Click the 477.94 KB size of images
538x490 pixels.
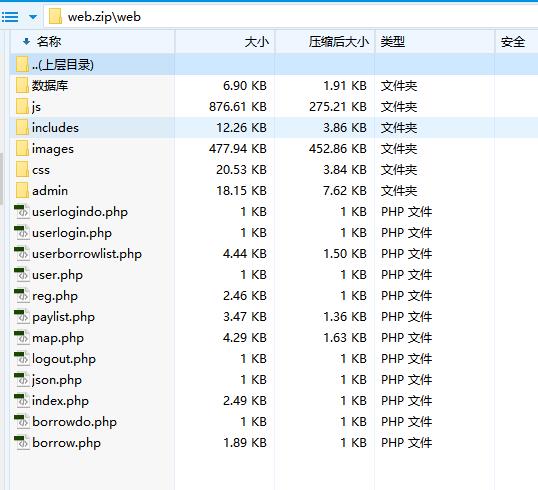click(238, 149)
